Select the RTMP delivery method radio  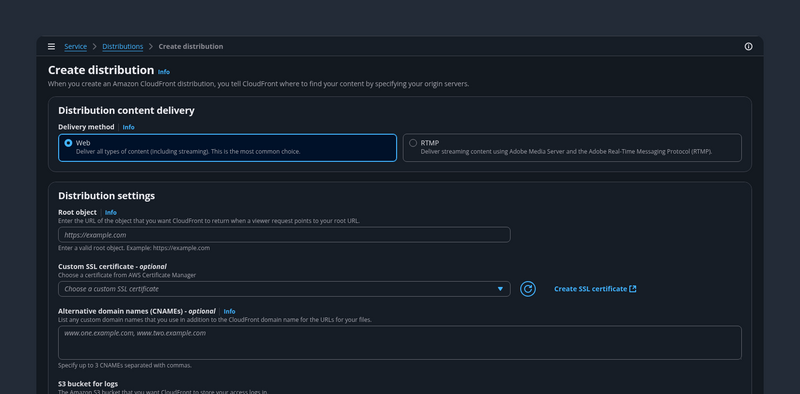coord(413,143)
